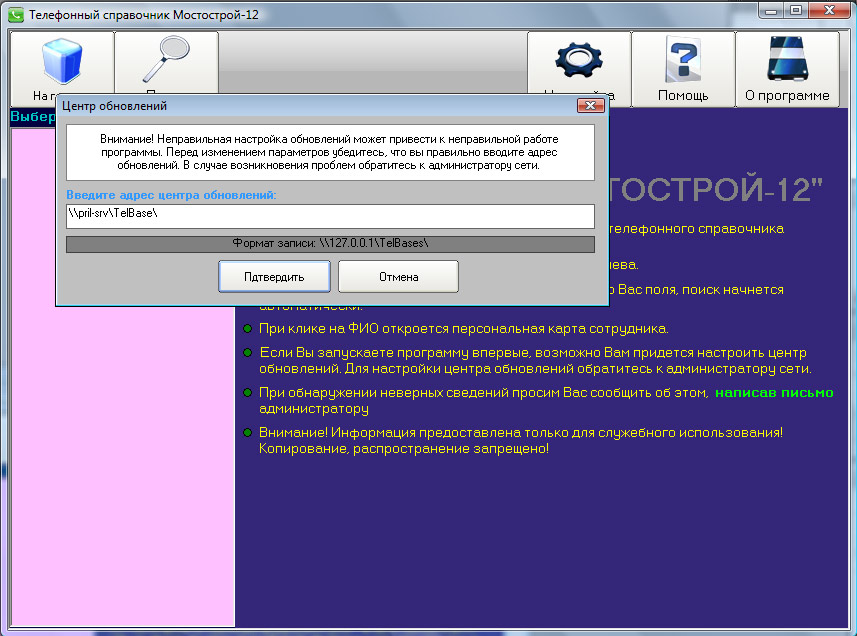Cancel the dialog with Отмена

(398, 276)
